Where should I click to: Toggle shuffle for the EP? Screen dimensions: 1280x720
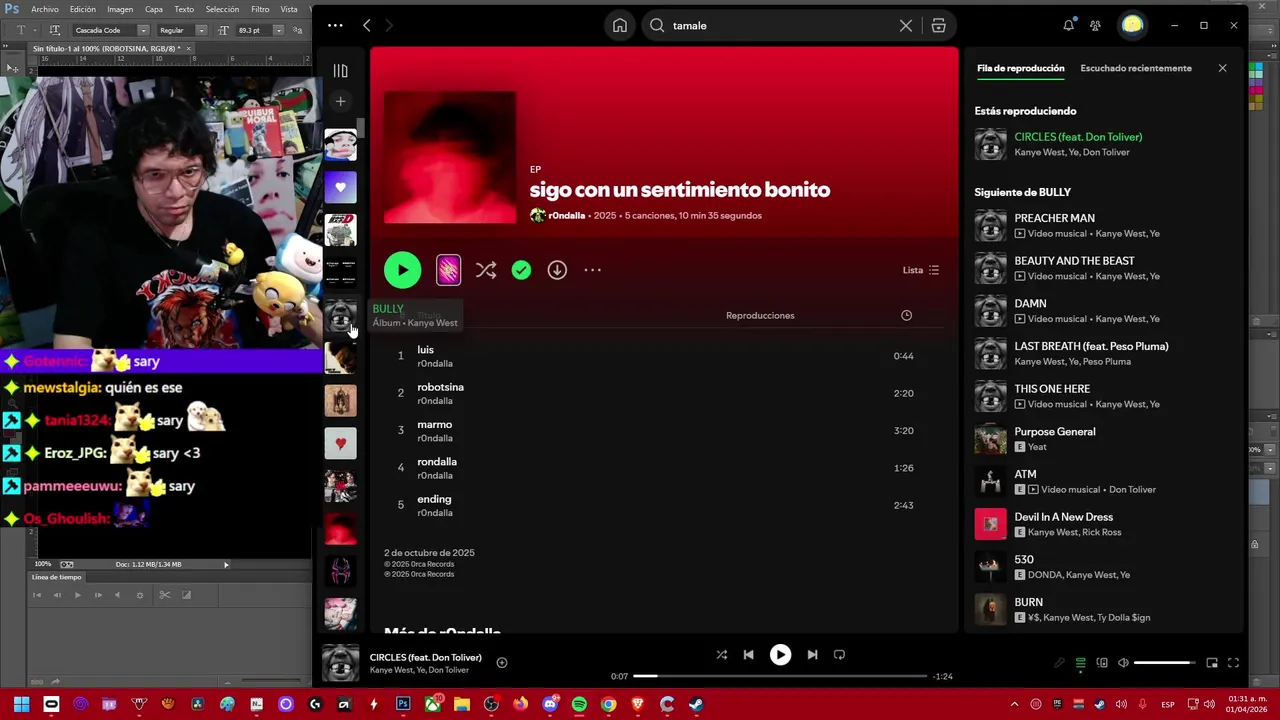(486, 270)
